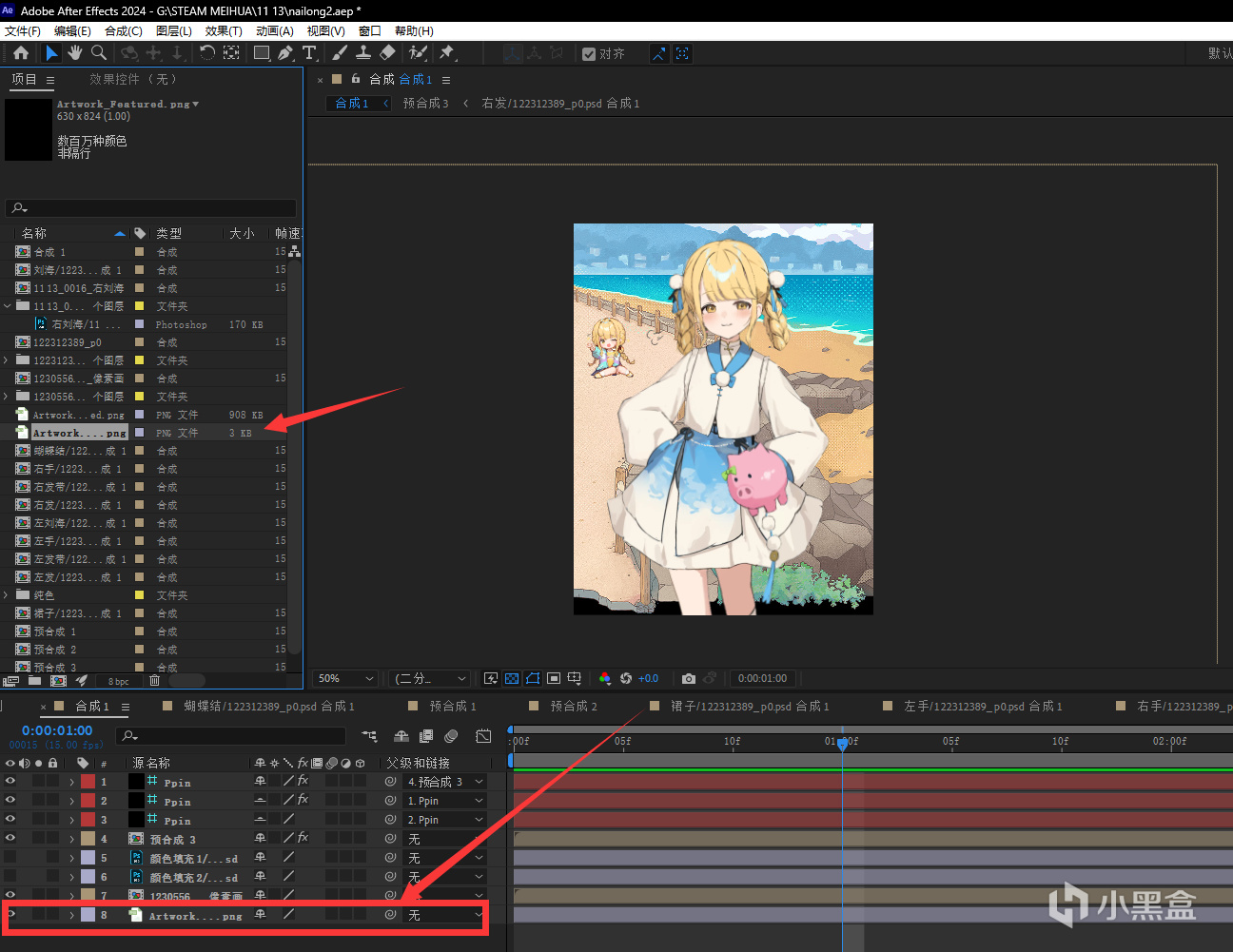
Task: Show layer 5 颜色填充 1 visibility box
Action: point(10,857)
